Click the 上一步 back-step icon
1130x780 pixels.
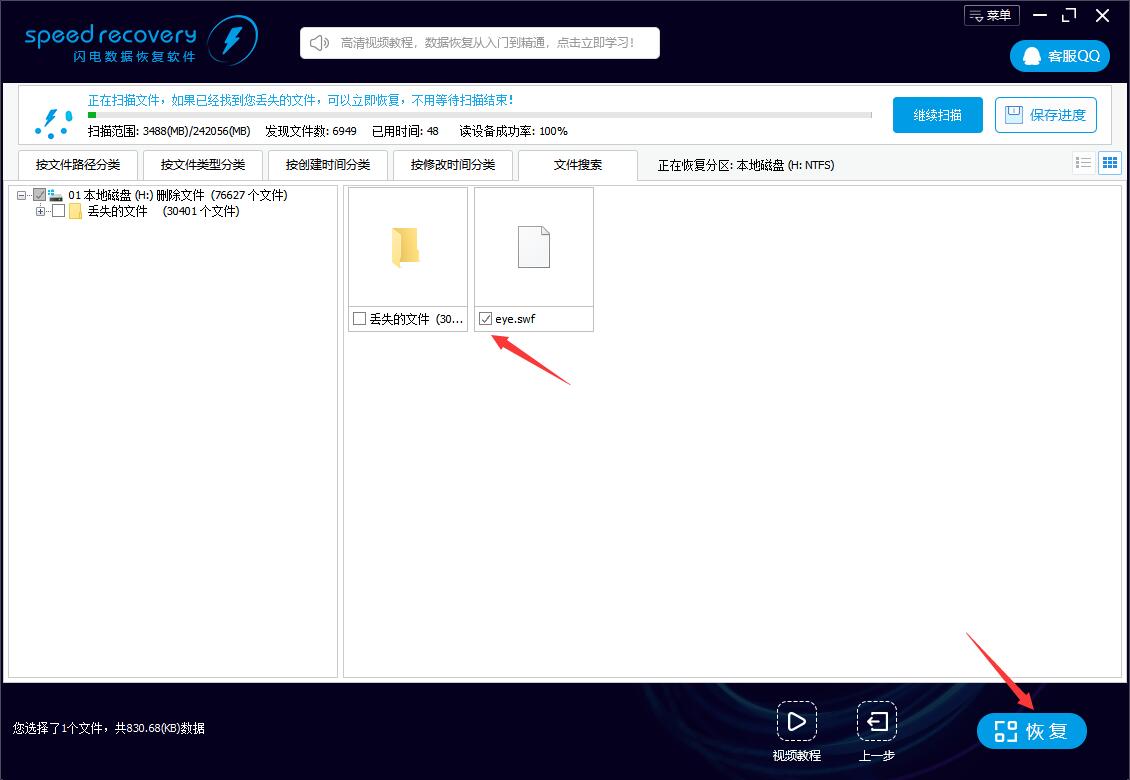tap(876, 722)
